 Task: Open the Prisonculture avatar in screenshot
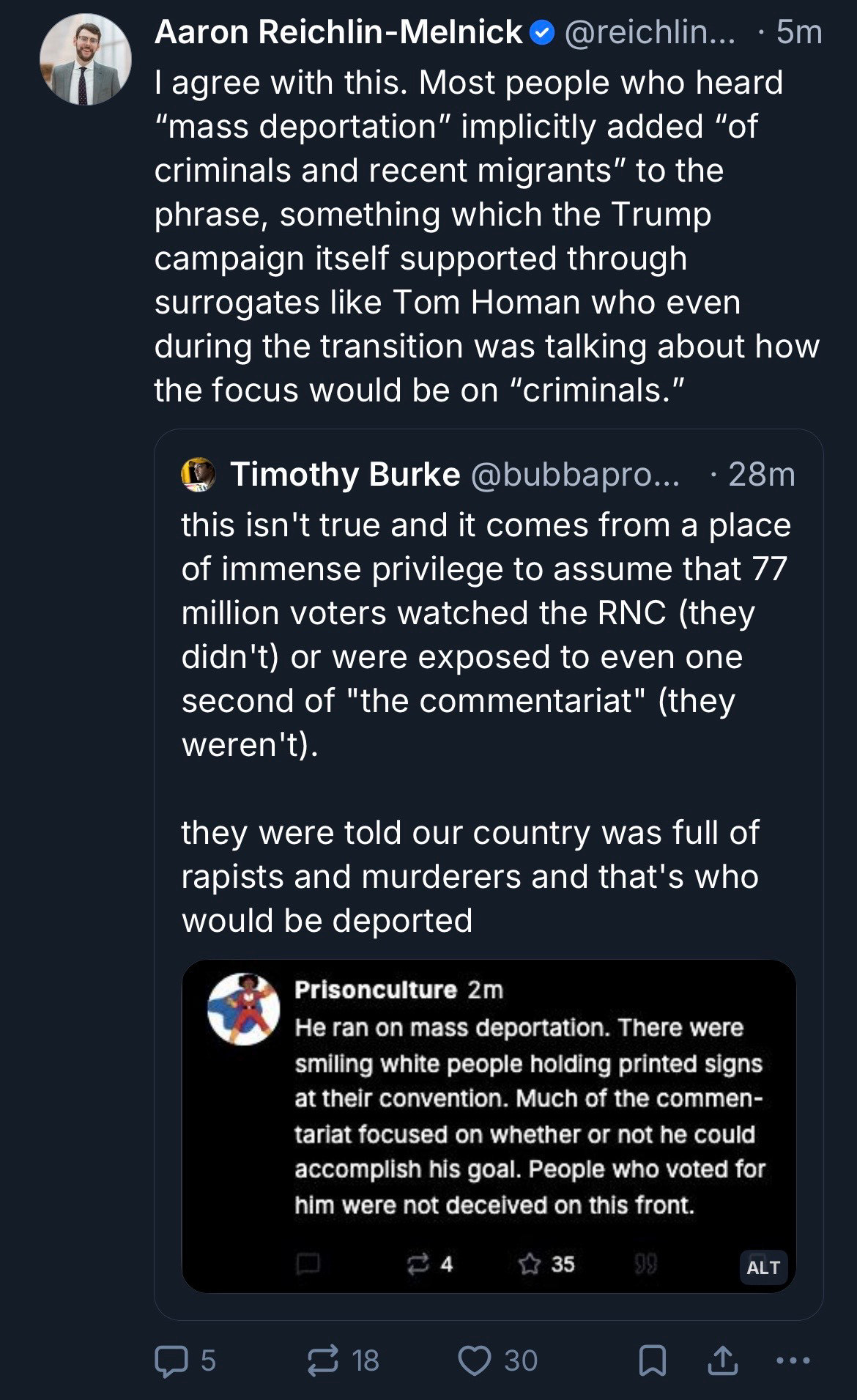244,1009
